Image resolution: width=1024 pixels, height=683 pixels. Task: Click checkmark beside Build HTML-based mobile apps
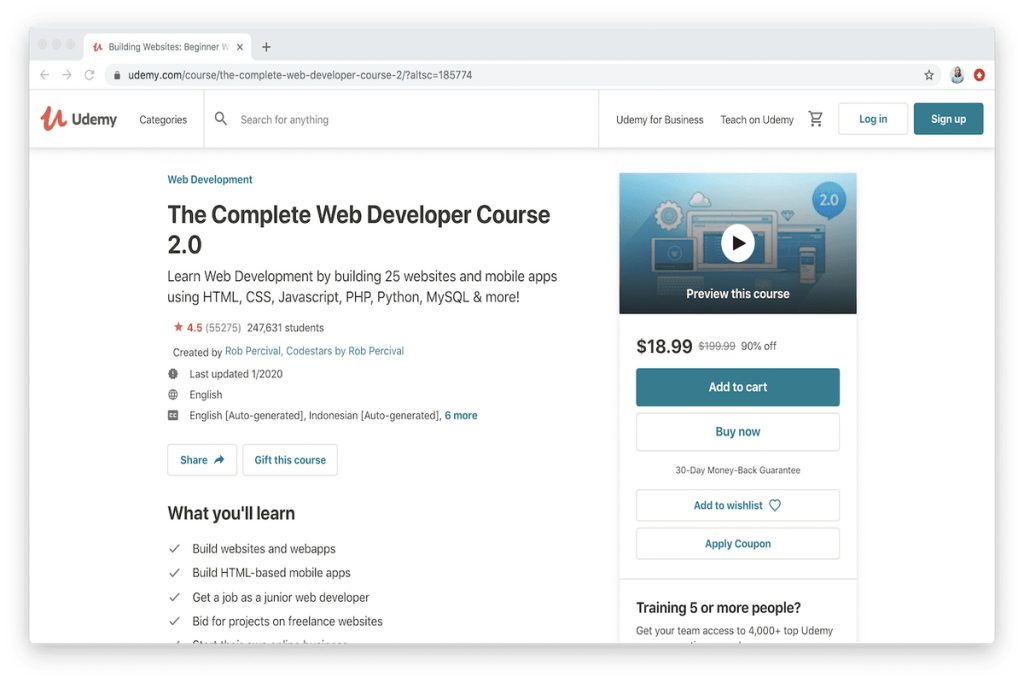174,573
